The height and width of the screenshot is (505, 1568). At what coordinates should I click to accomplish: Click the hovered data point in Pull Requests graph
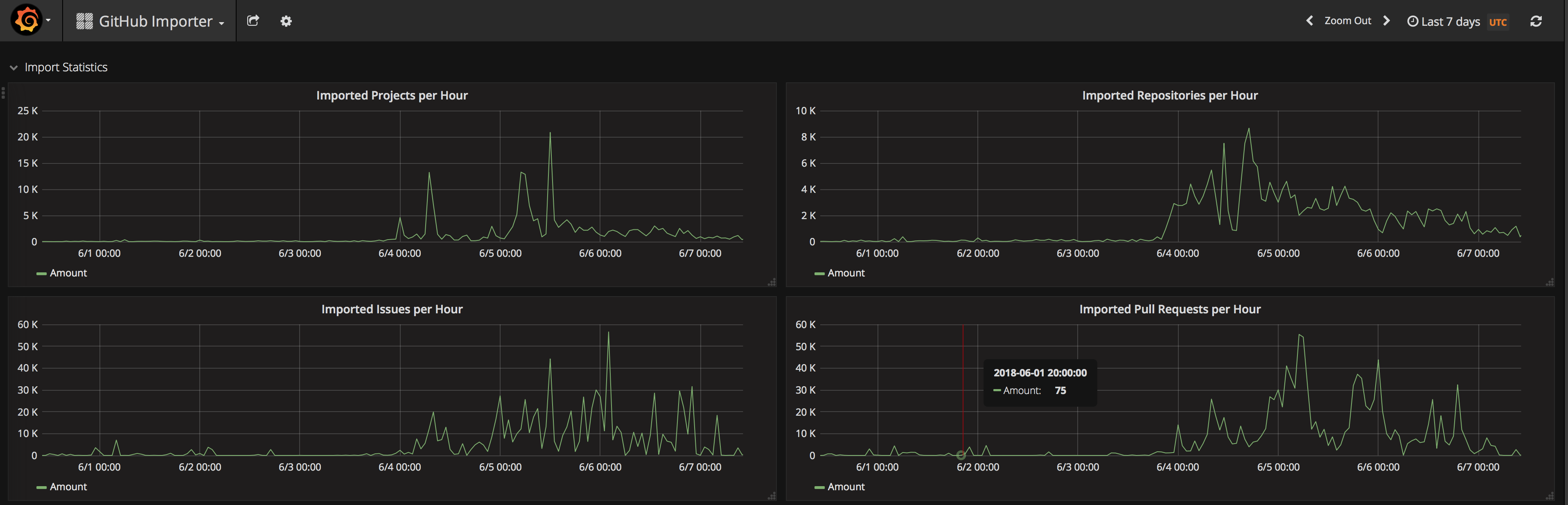[x=961, y=455]
